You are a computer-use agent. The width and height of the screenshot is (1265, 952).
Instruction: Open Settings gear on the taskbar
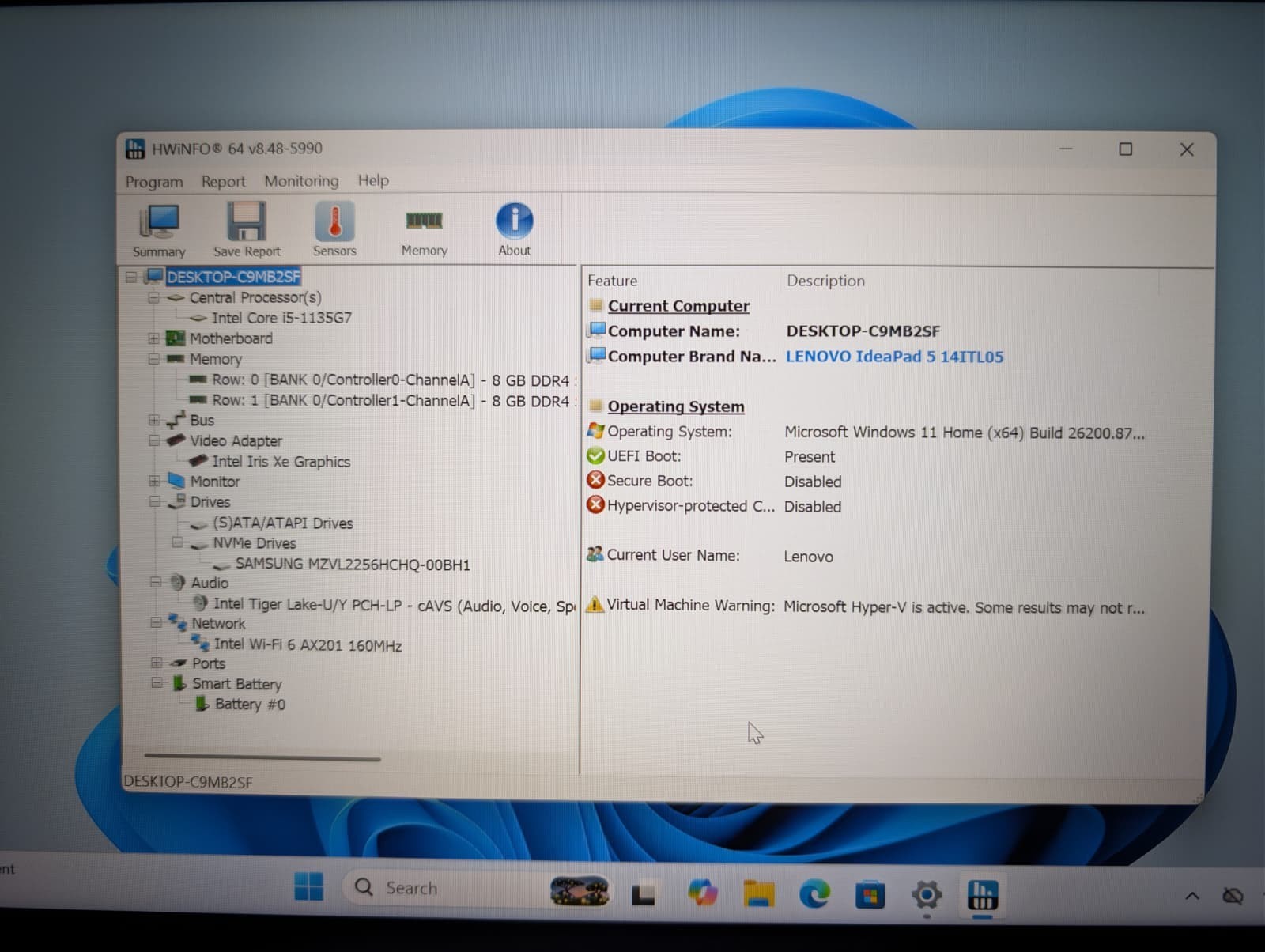point(926,895)
